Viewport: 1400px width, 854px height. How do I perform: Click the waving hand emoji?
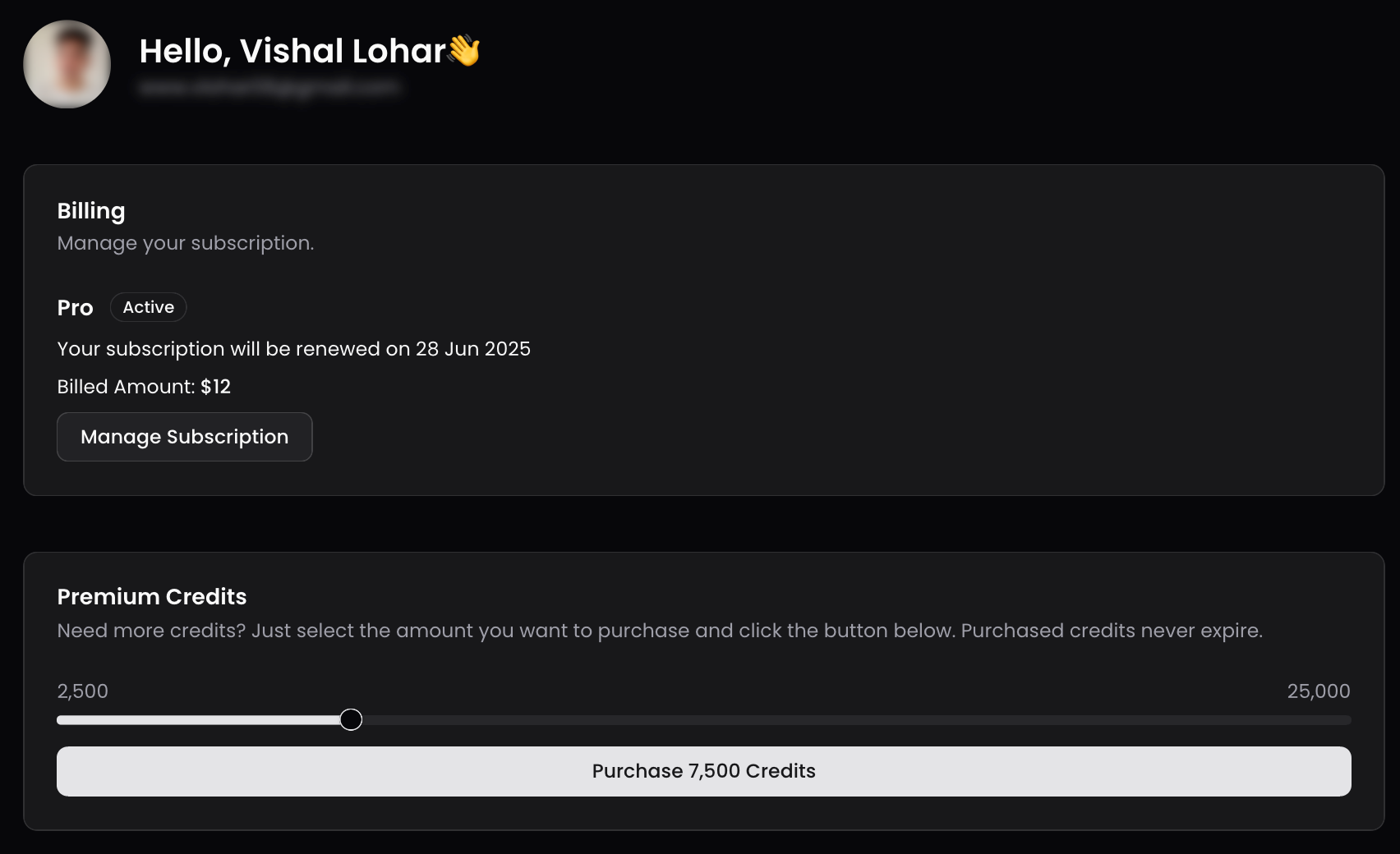tap(464, 50)
